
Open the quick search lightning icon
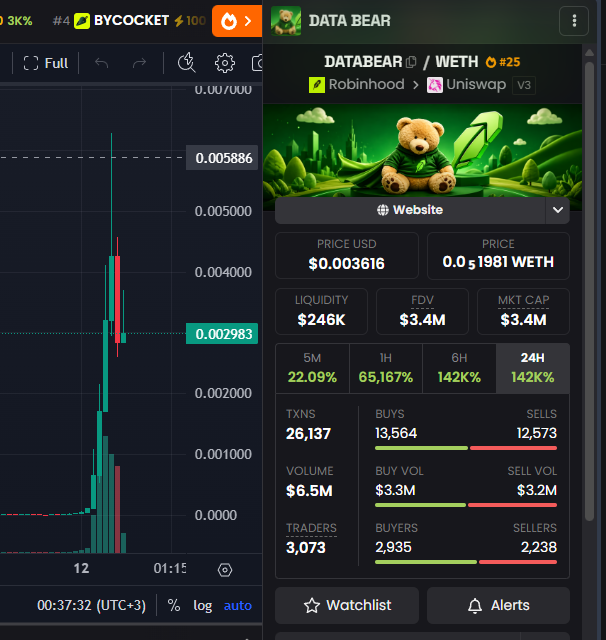[x=186, y=63]
